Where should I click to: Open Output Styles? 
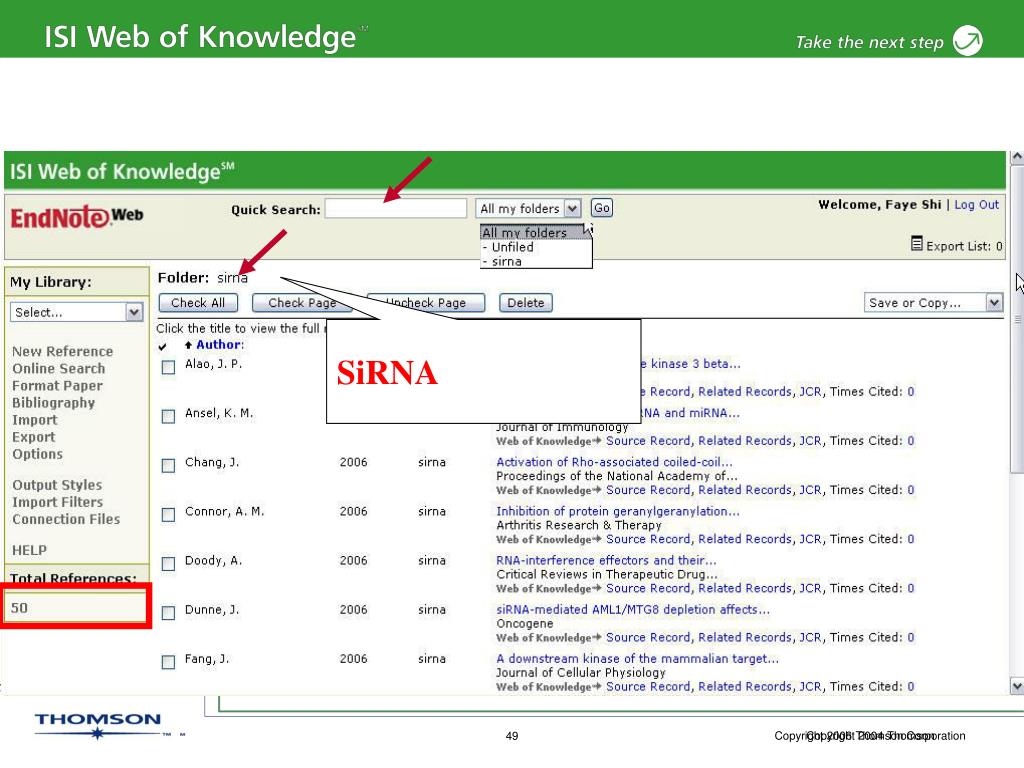[57, 485]
